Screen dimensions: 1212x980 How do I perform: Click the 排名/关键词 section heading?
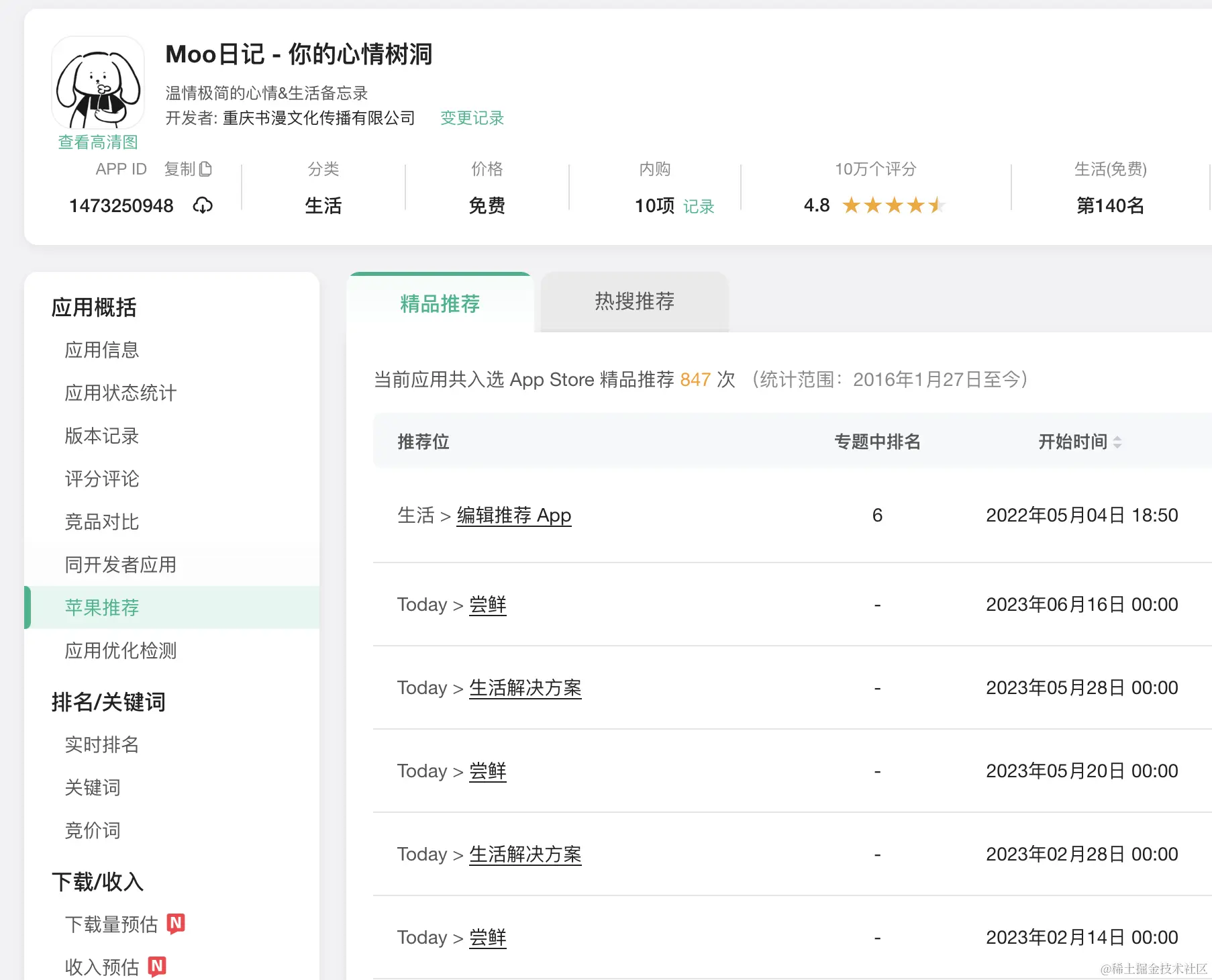point(109,702)
